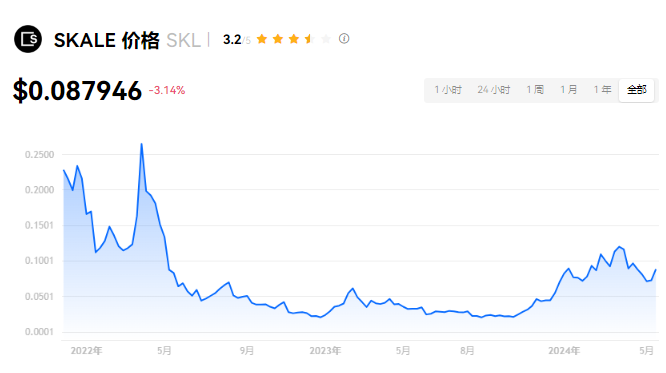This screenshot has height=373, width=666.
Task: Click the 3.2 rating score
Action: pos(232,40)
